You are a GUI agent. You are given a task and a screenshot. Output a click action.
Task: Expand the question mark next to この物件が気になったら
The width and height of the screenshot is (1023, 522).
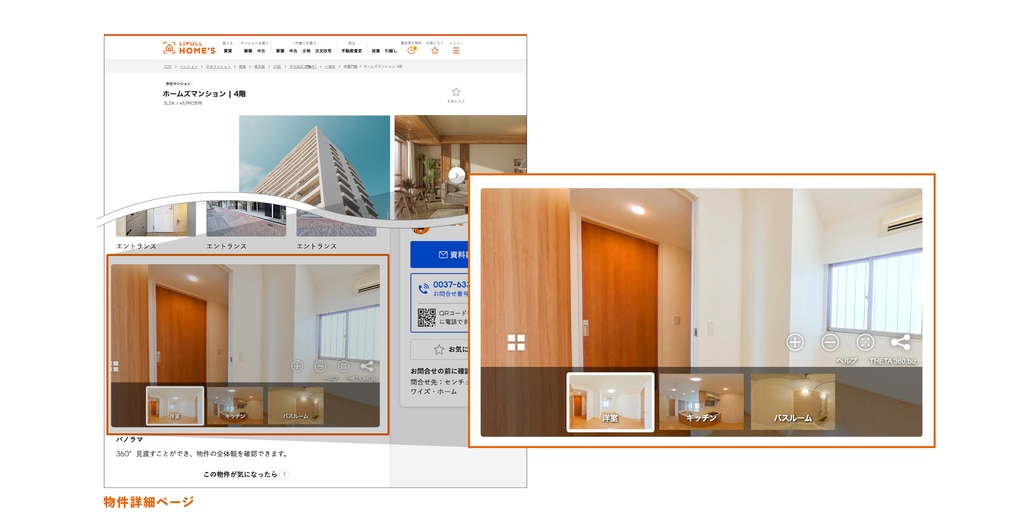(284, 474)
